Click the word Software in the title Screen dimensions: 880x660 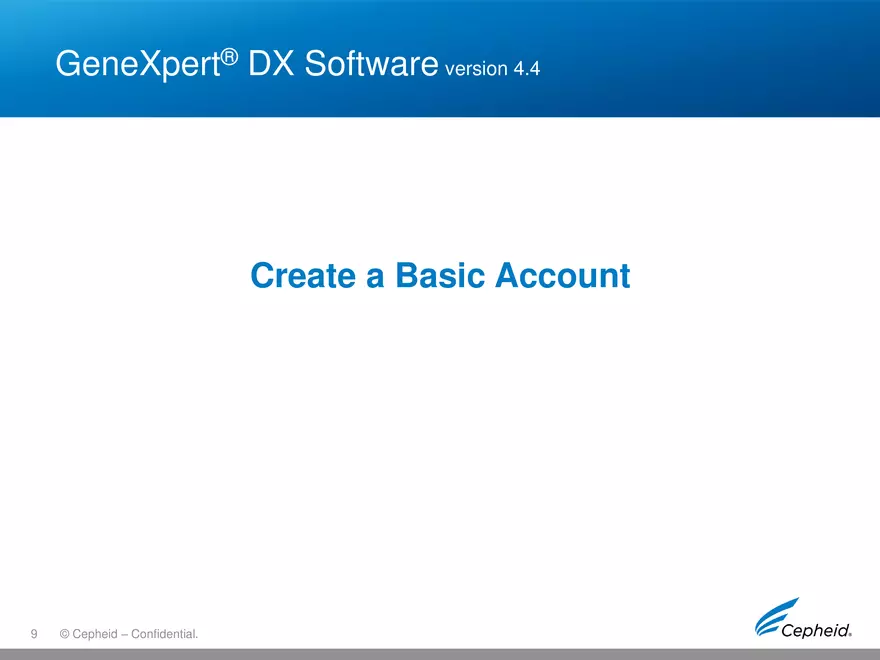372,65
